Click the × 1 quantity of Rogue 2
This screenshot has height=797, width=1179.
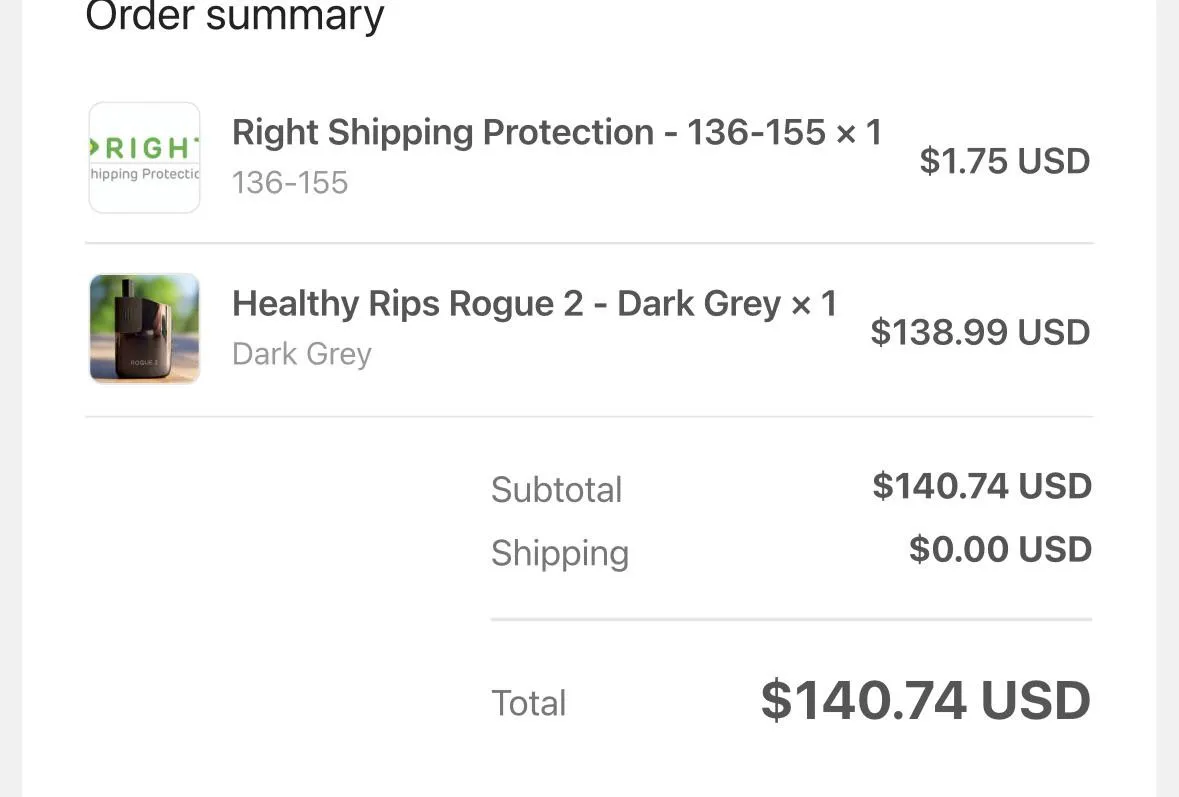point(814,304)
